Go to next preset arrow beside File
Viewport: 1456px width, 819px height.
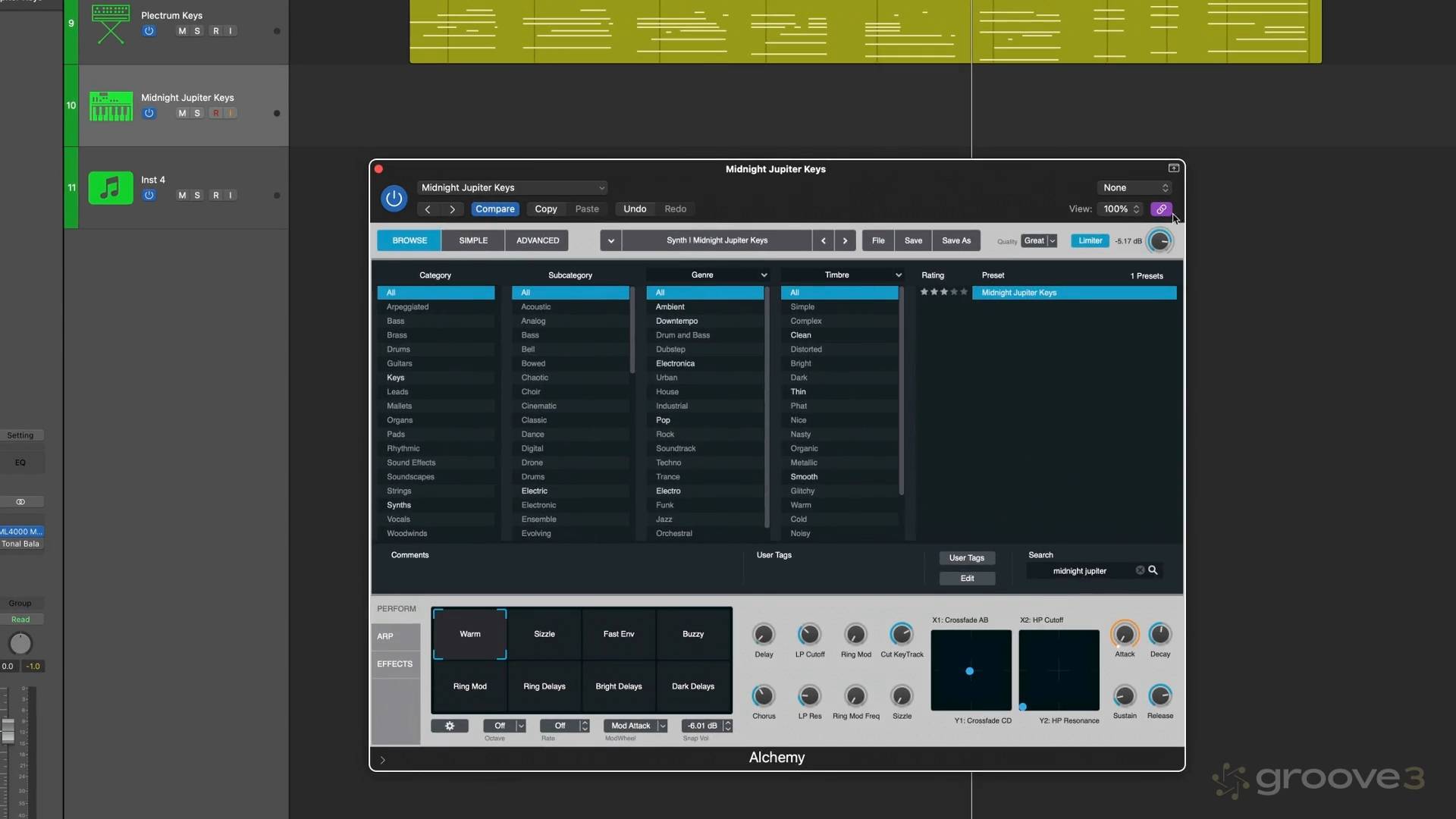(845, 240)
